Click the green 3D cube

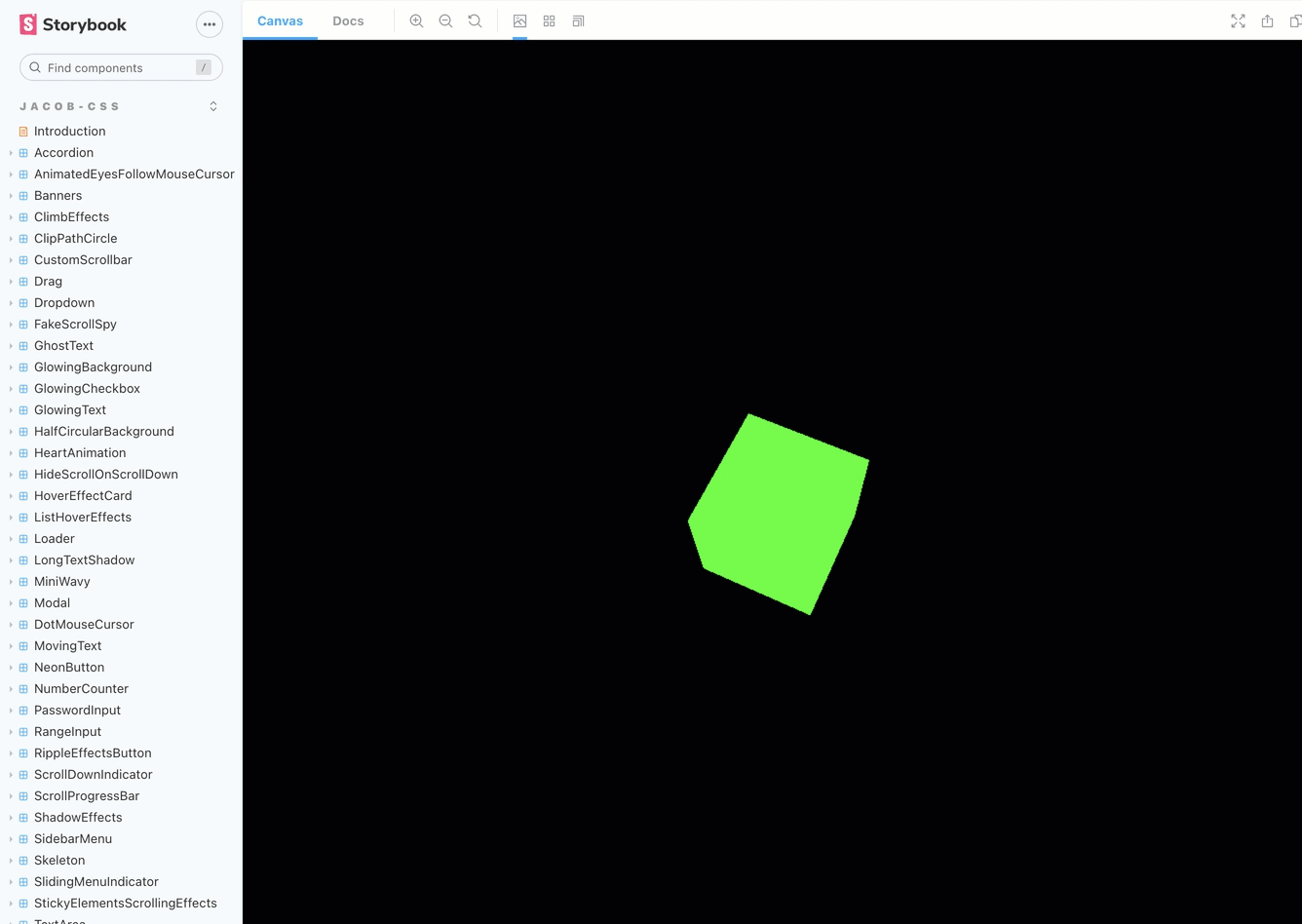pos(778,515)
